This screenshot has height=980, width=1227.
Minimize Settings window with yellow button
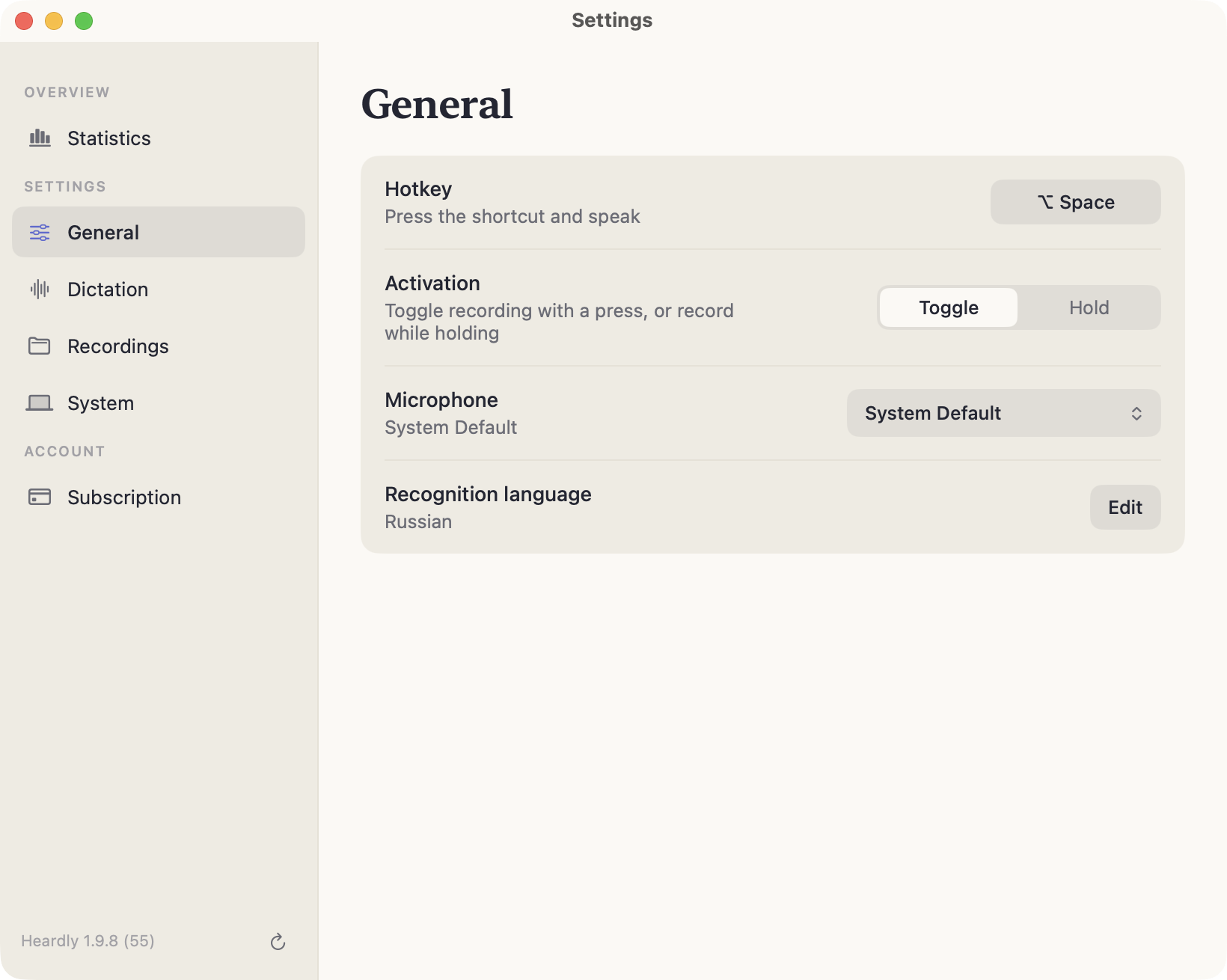pos(54,21)
